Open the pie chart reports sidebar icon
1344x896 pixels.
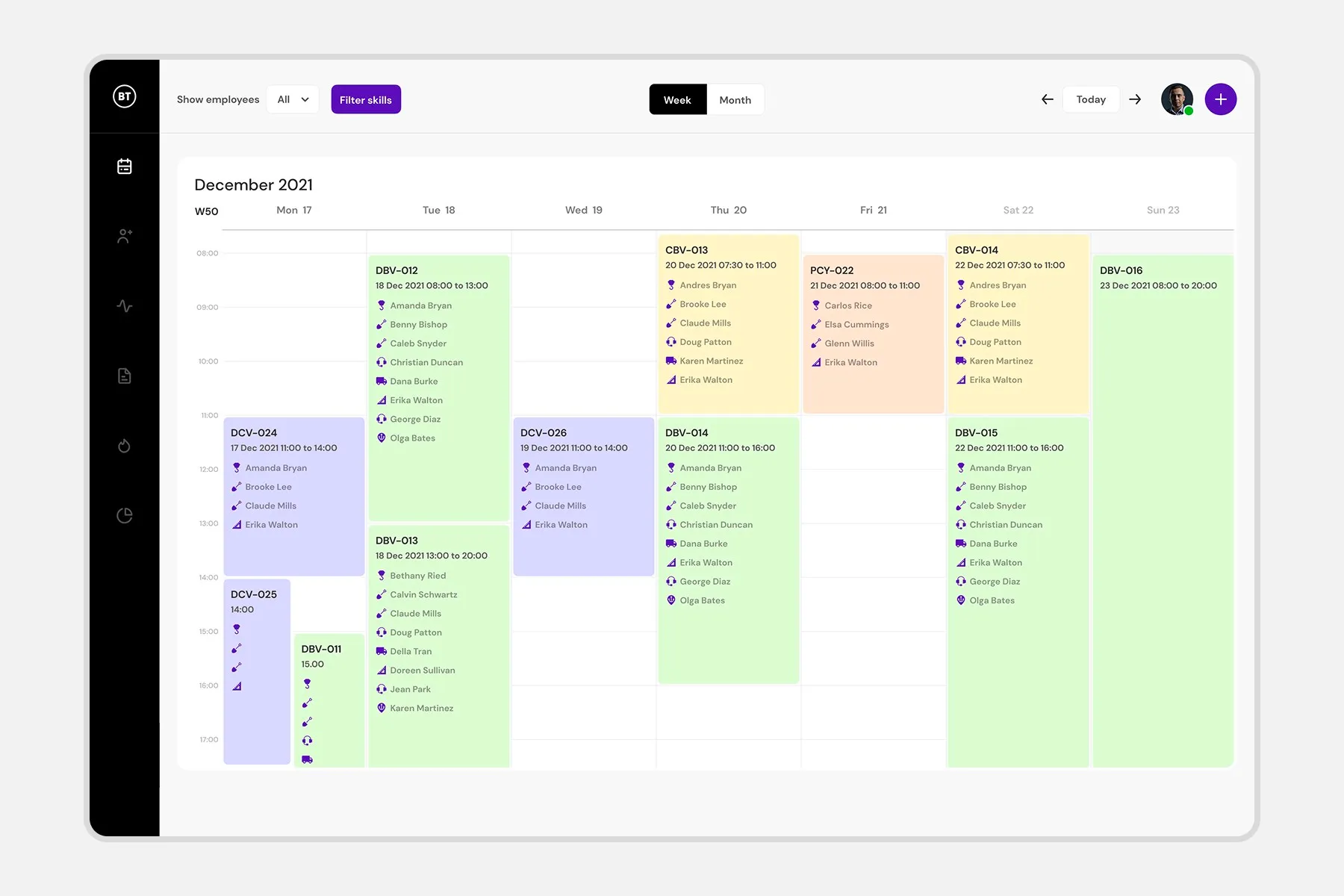125,515
